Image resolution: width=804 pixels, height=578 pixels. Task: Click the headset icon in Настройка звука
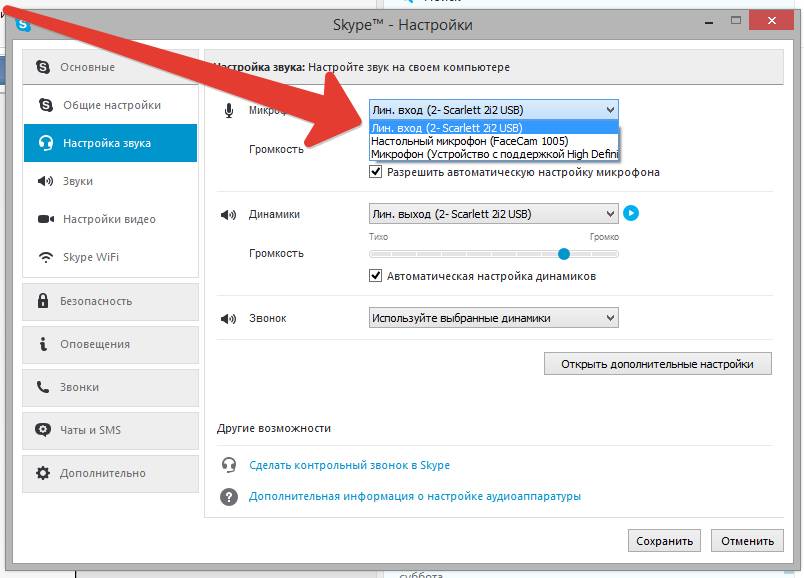coord(46,143)
